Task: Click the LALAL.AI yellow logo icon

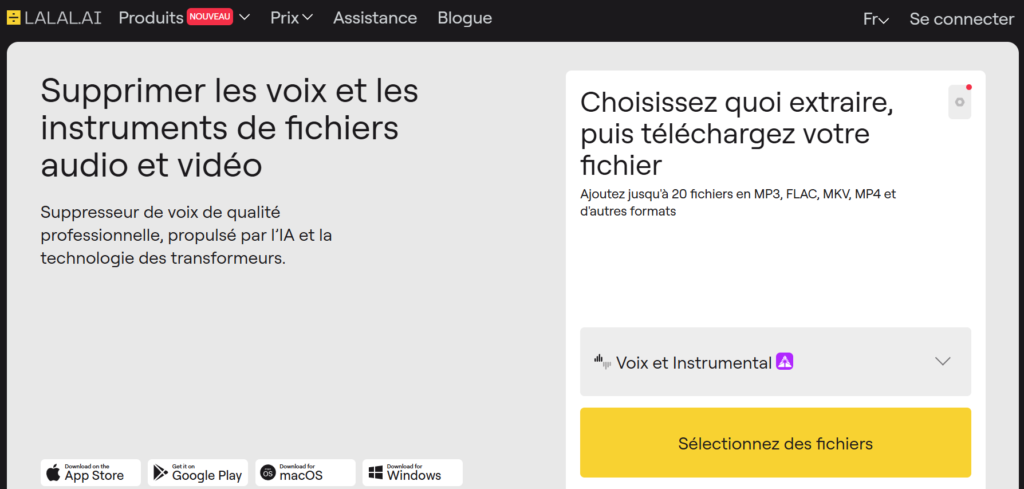Action: pyautogui.click(x=14, y=18)
